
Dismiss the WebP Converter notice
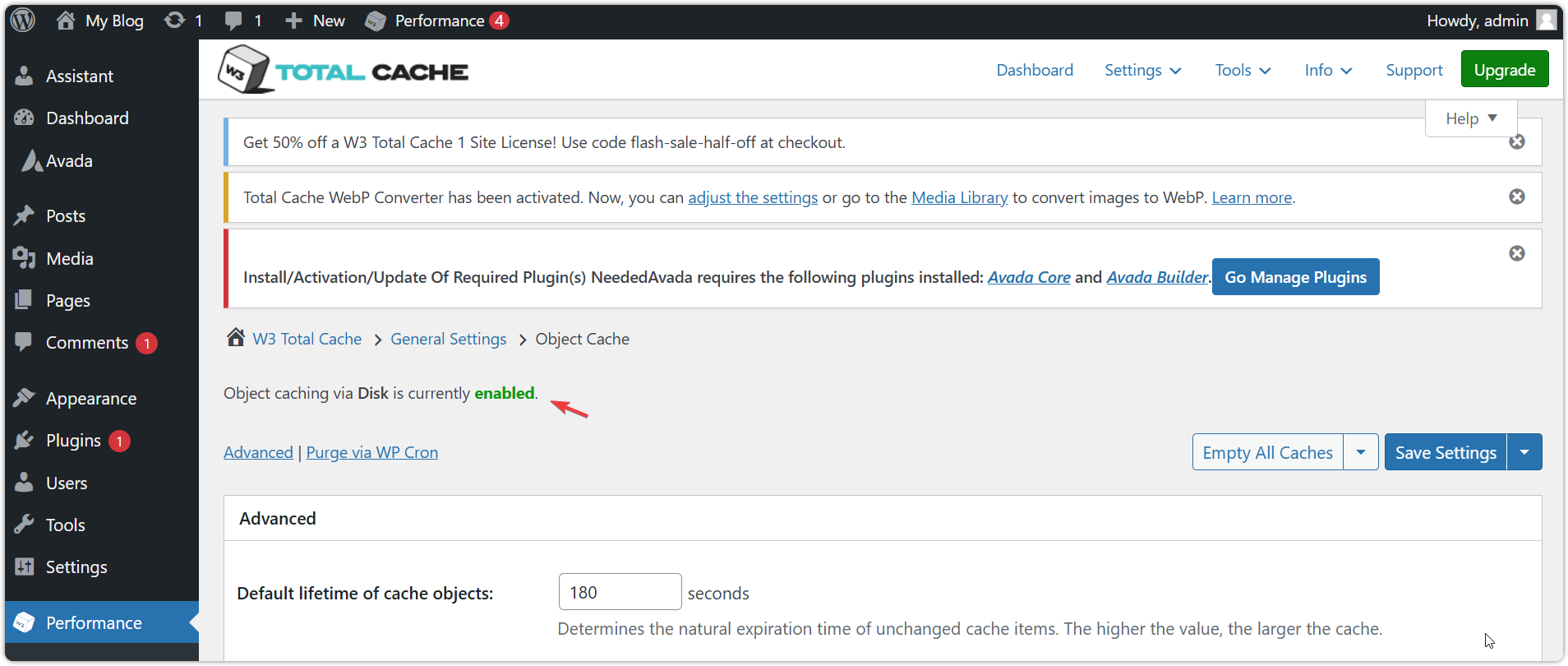pos(1517,197)
